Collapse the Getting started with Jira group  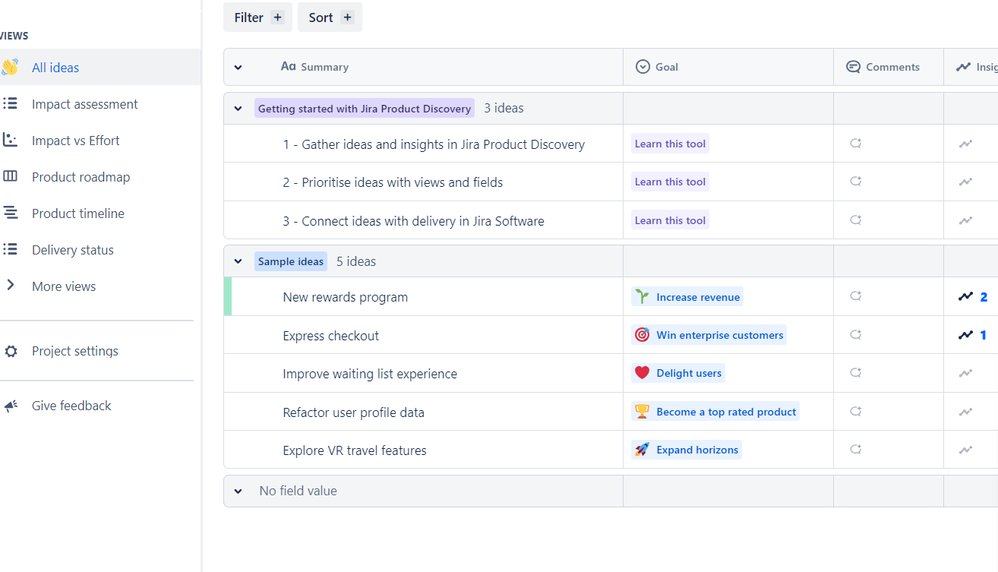click(238, 109)
